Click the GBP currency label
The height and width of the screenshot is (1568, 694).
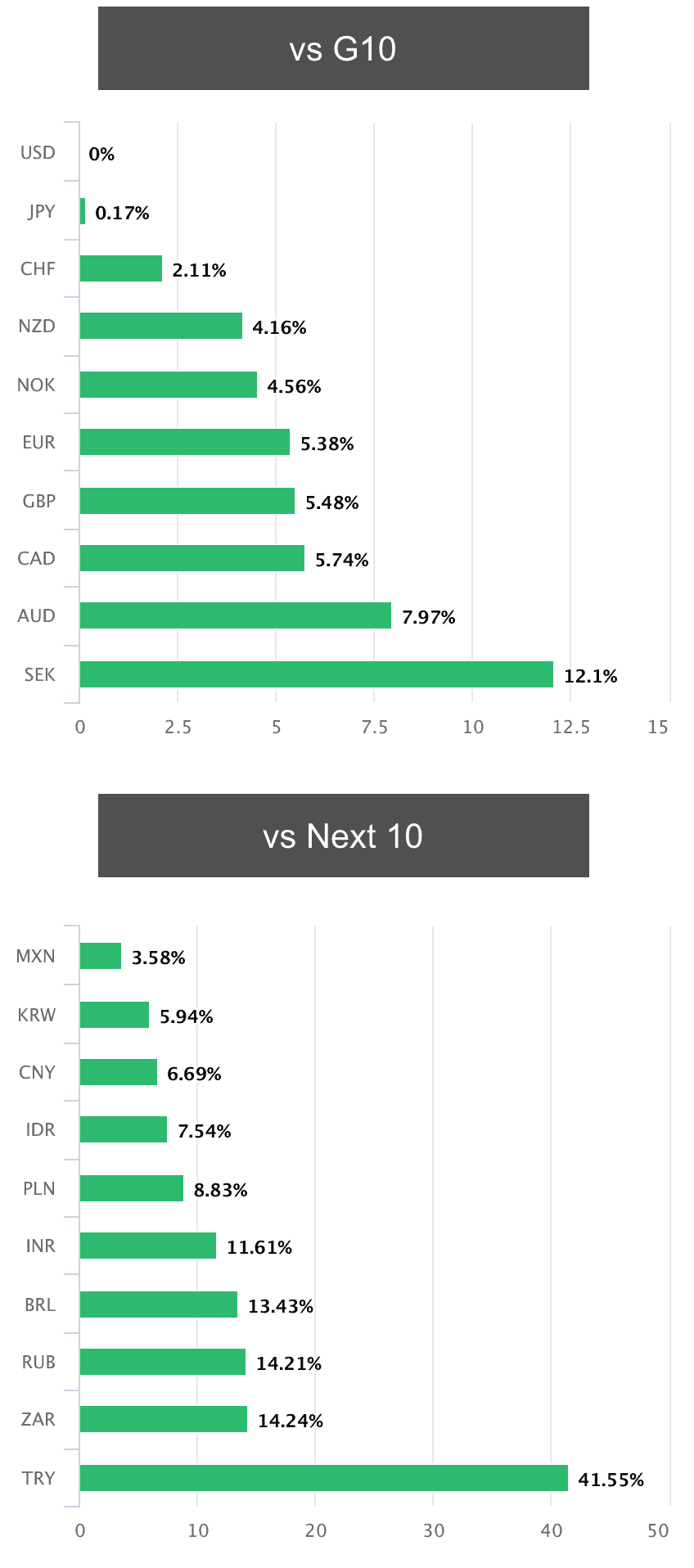coord(38,501)
